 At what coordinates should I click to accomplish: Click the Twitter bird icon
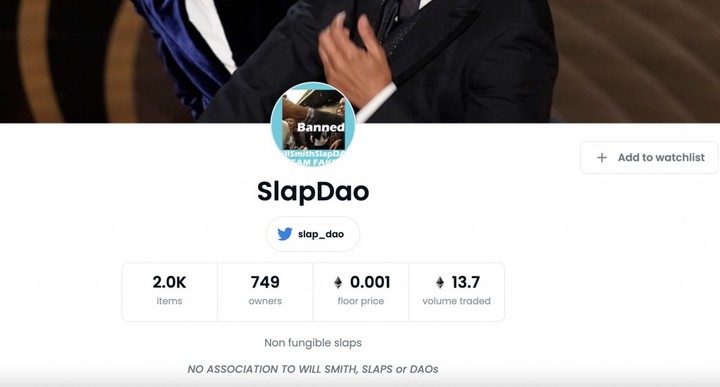point(285,234)
